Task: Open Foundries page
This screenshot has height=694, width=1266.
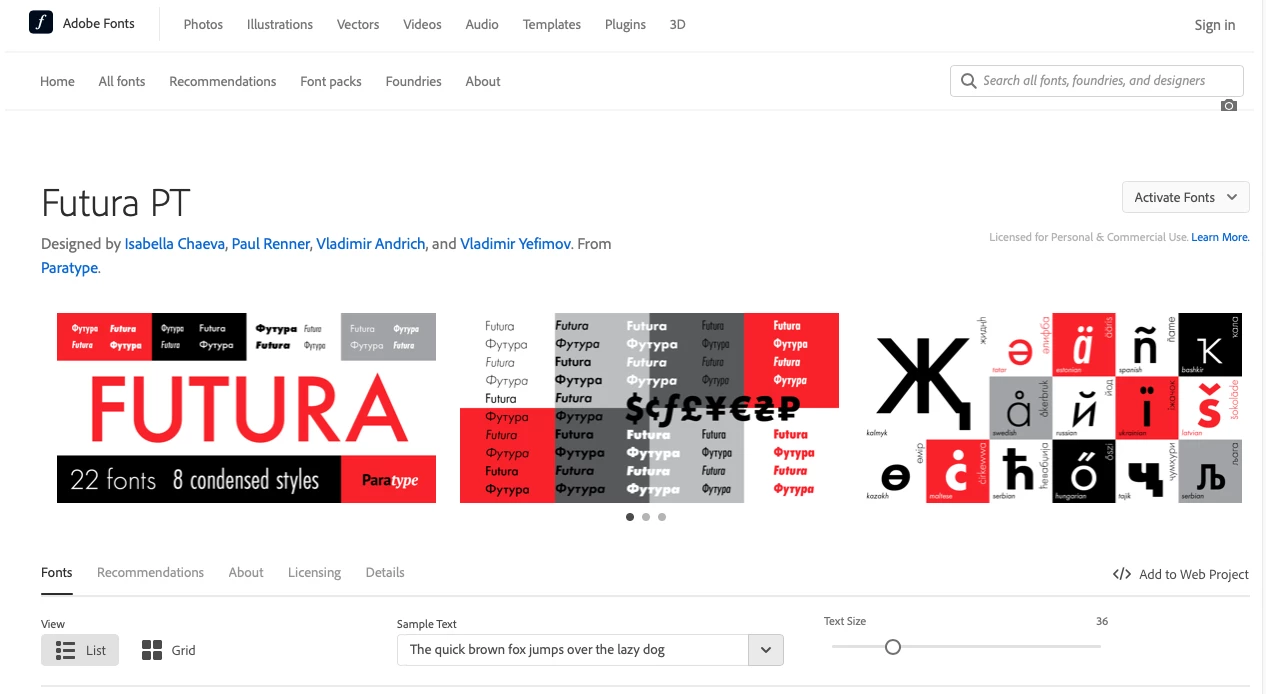Action: tap(414, 81)
